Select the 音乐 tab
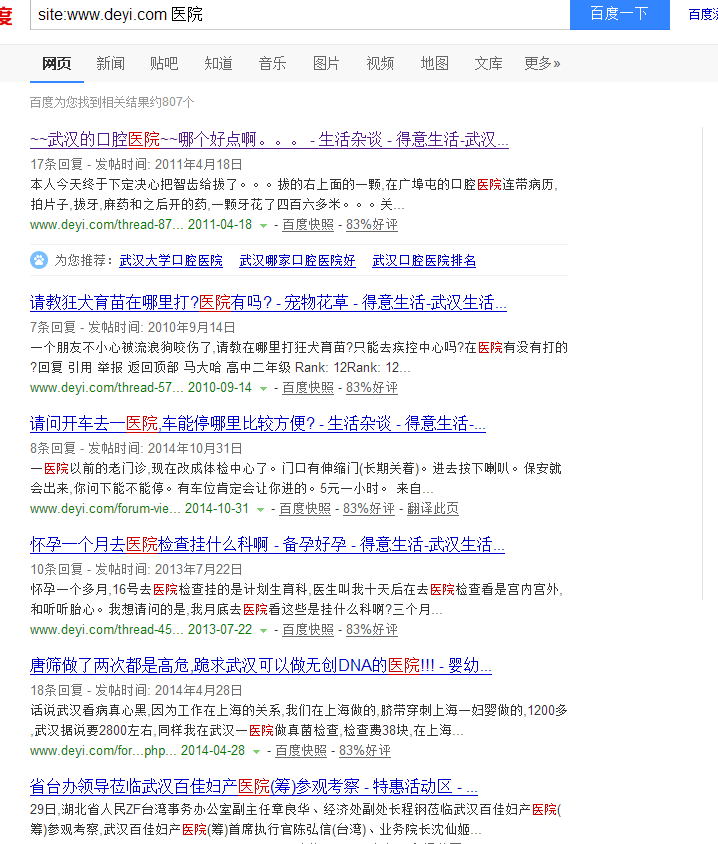 click(x=272, y=64)
